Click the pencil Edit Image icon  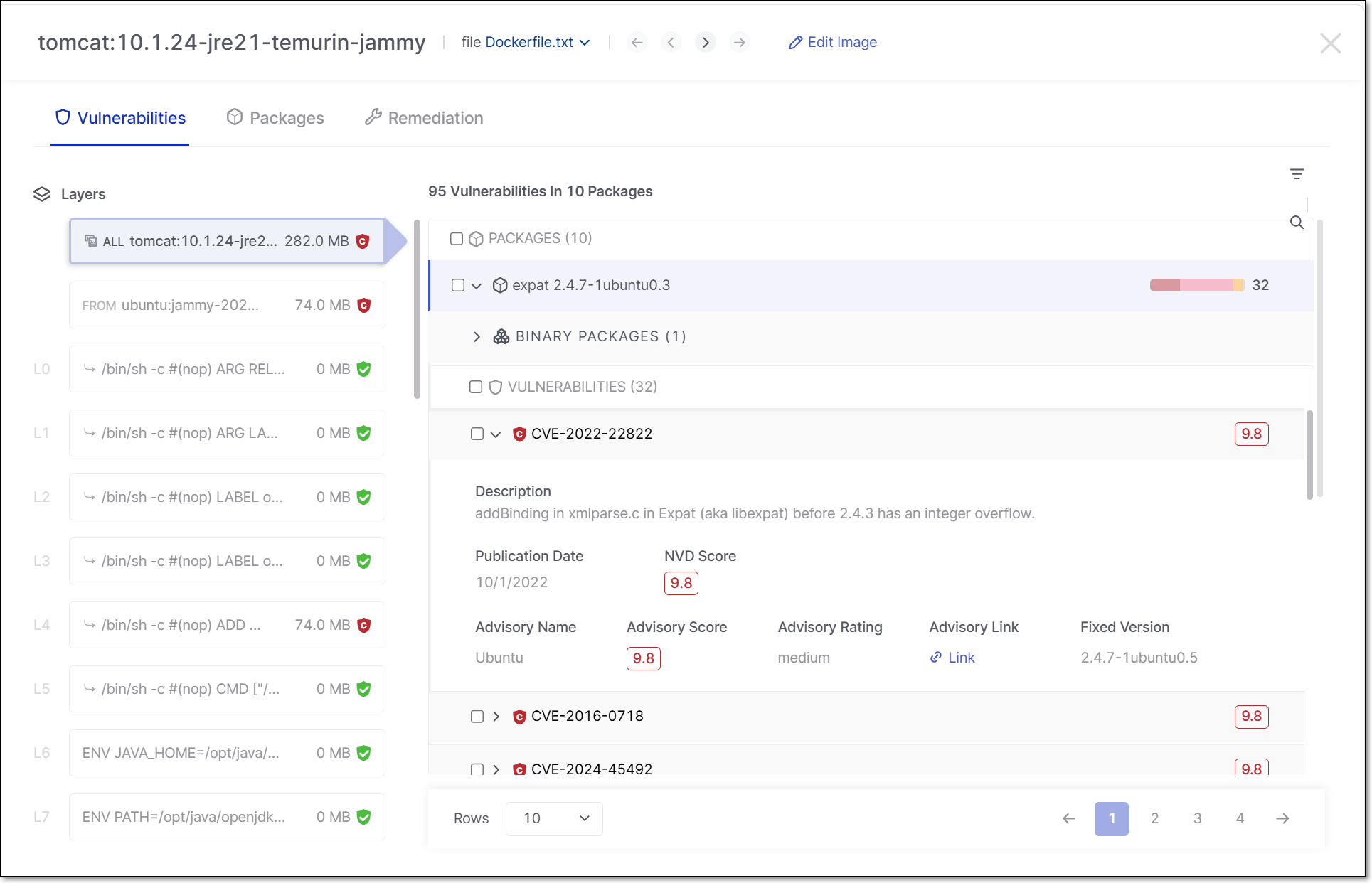coord(795,43)
